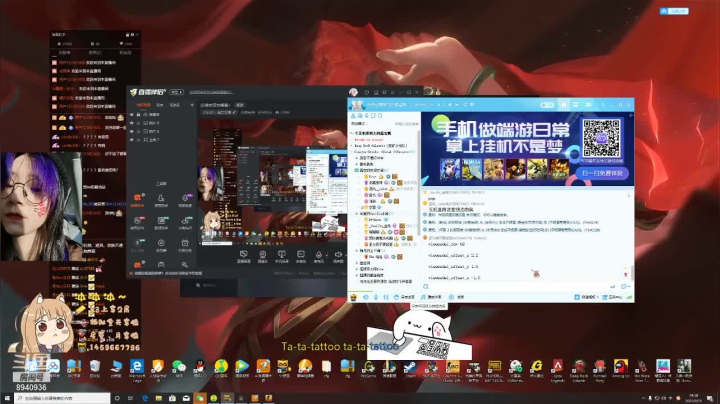This screenshot has height=404, width=720.
Task: Expand the Counter-Strike: Global Offensive channel node
Action: [353, 152]
